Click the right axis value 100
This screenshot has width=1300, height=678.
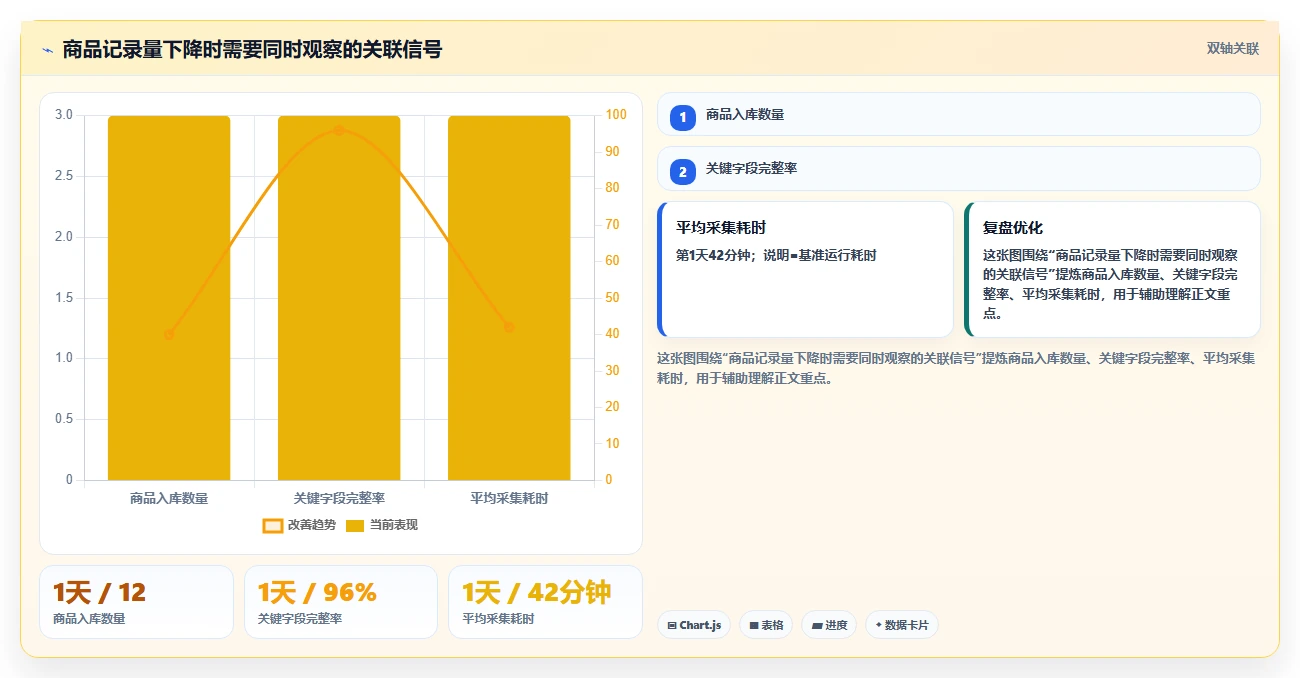[x=617, y=115]
